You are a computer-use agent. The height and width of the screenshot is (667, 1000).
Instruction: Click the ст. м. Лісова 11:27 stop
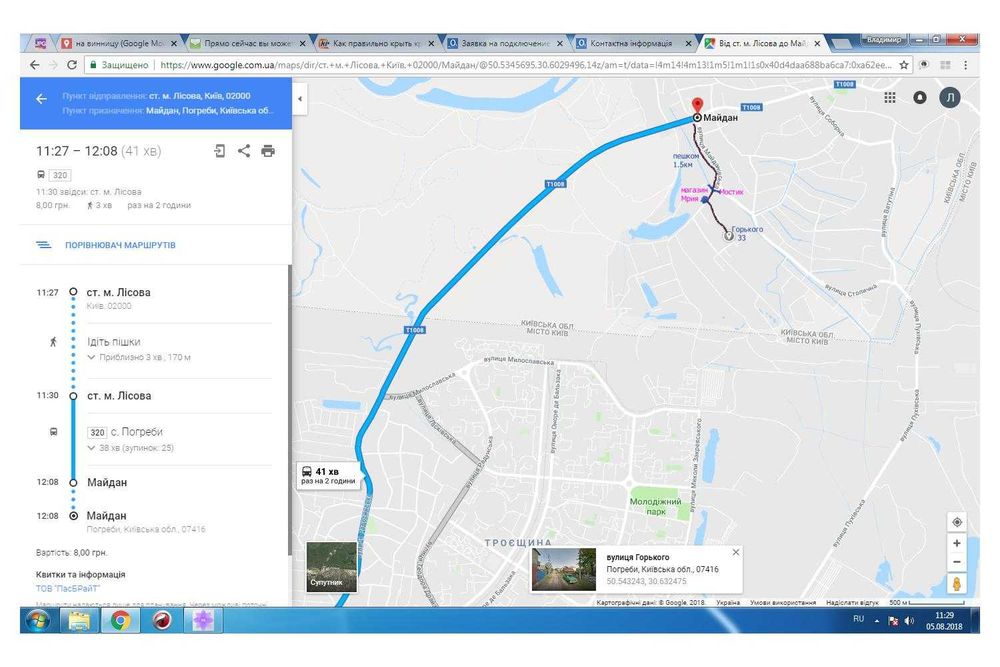click(119, 293)
